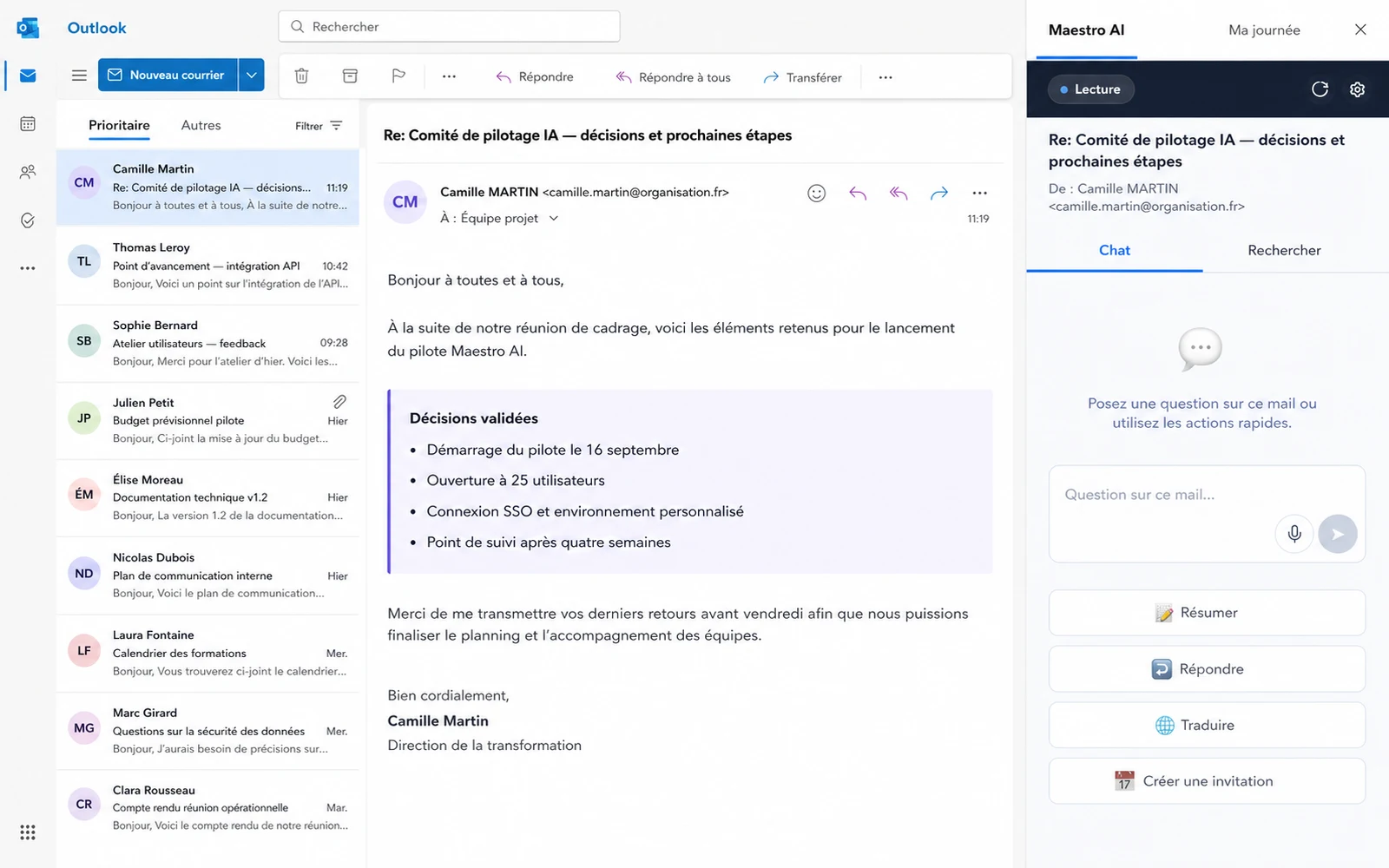Open message header more actions ellipsis
The height and width of the screenshot is (868, 1389).
pos(980,193)
